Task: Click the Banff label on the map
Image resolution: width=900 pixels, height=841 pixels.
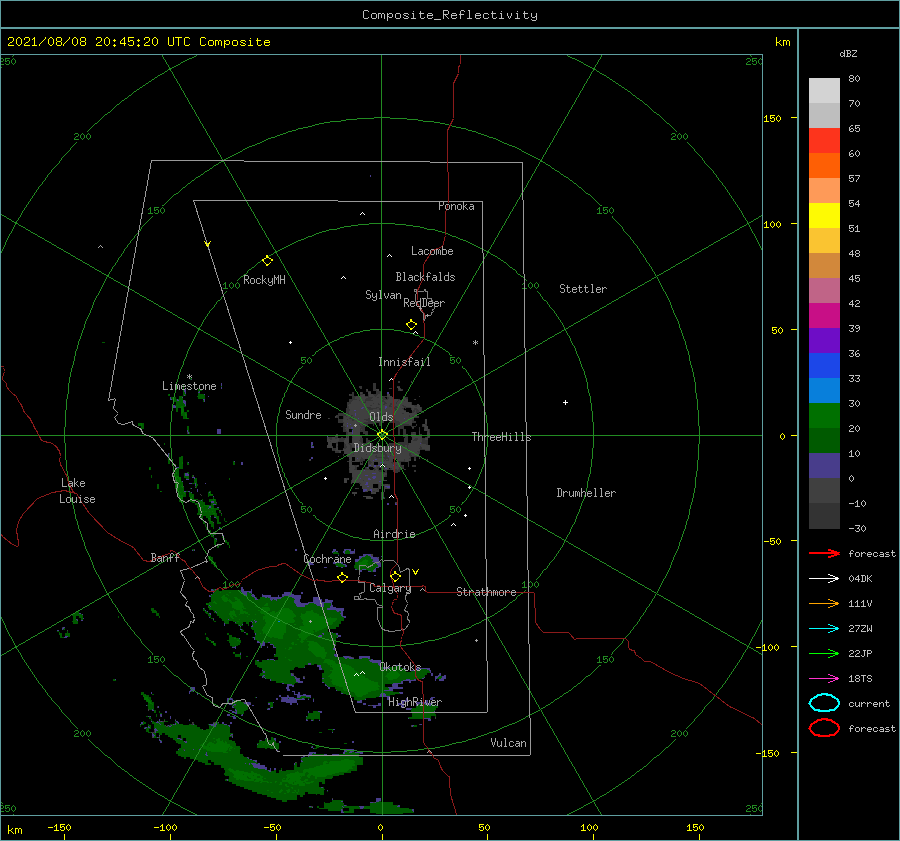Action: tap(165, 557)
